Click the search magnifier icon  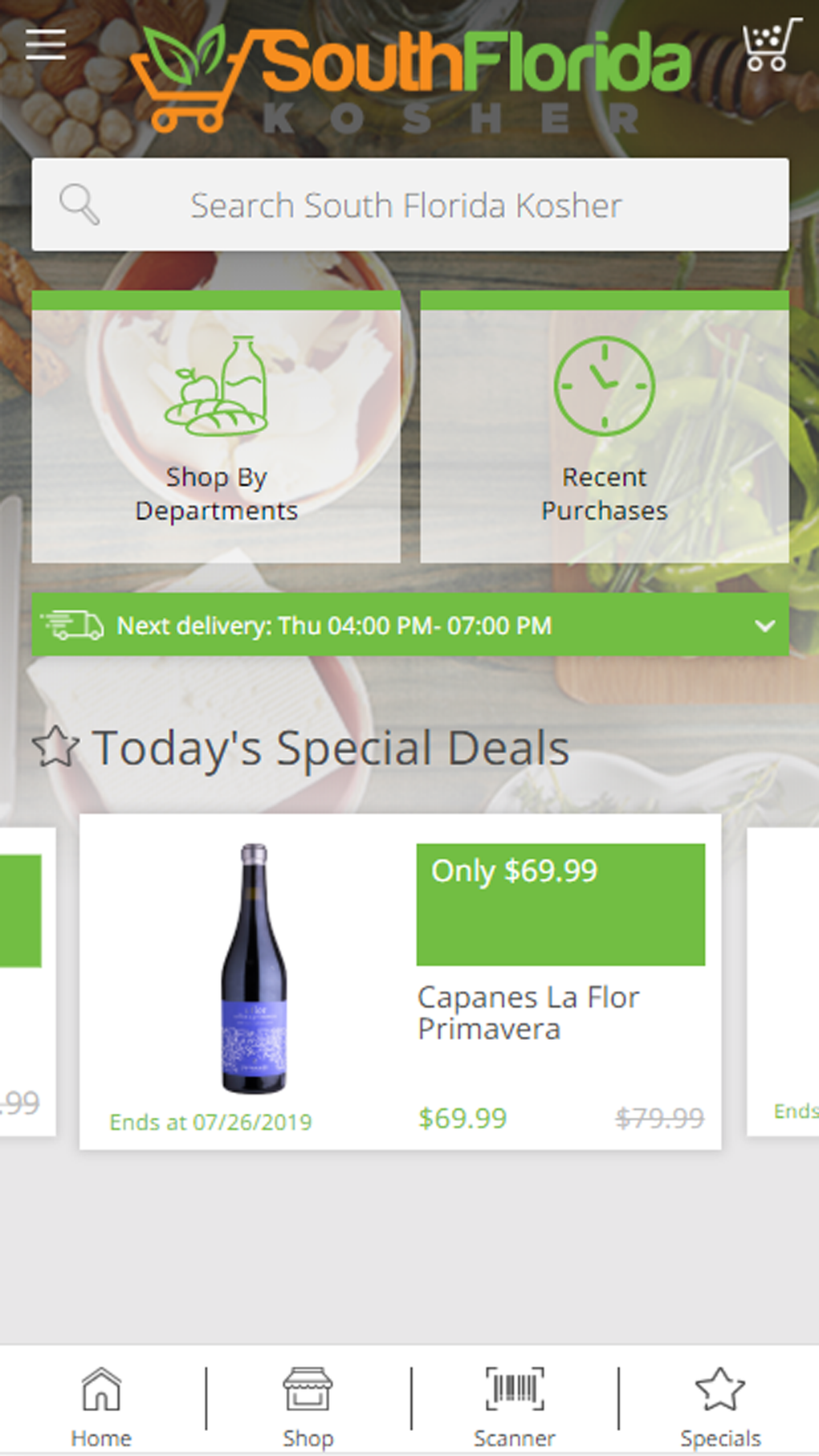(79, 205)
